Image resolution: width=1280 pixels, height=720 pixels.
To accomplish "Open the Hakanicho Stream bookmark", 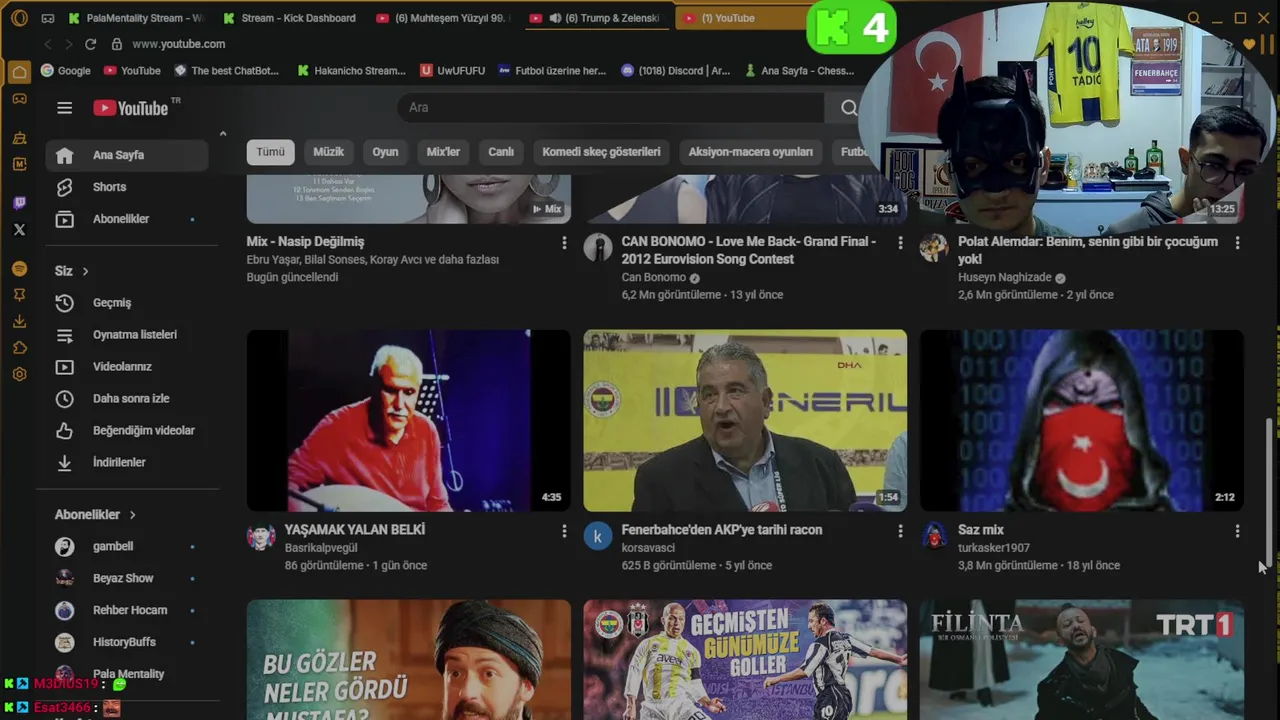I will (351, 71).
